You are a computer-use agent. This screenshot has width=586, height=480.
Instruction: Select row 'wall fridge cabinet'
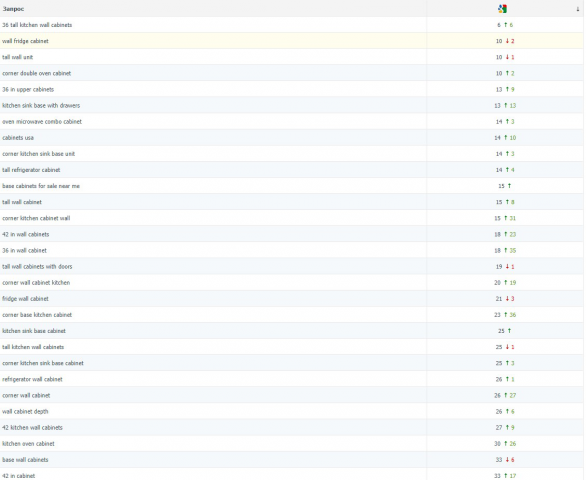[292, 41]
